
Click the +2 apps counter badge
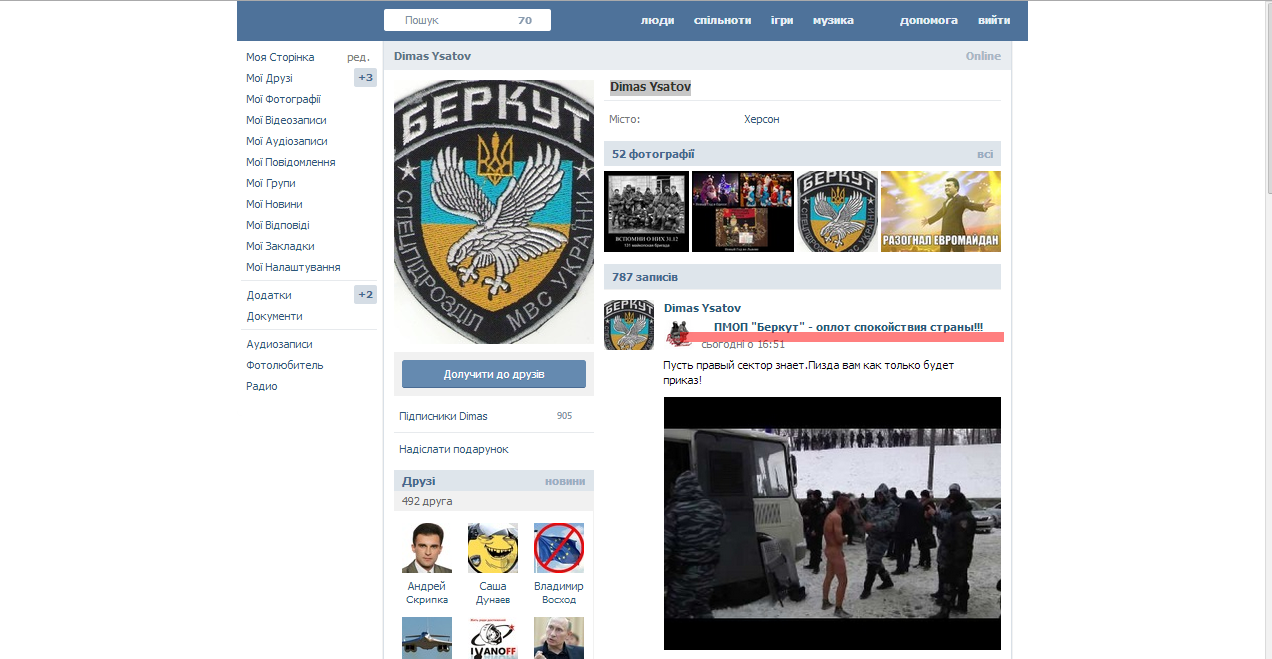365,295
